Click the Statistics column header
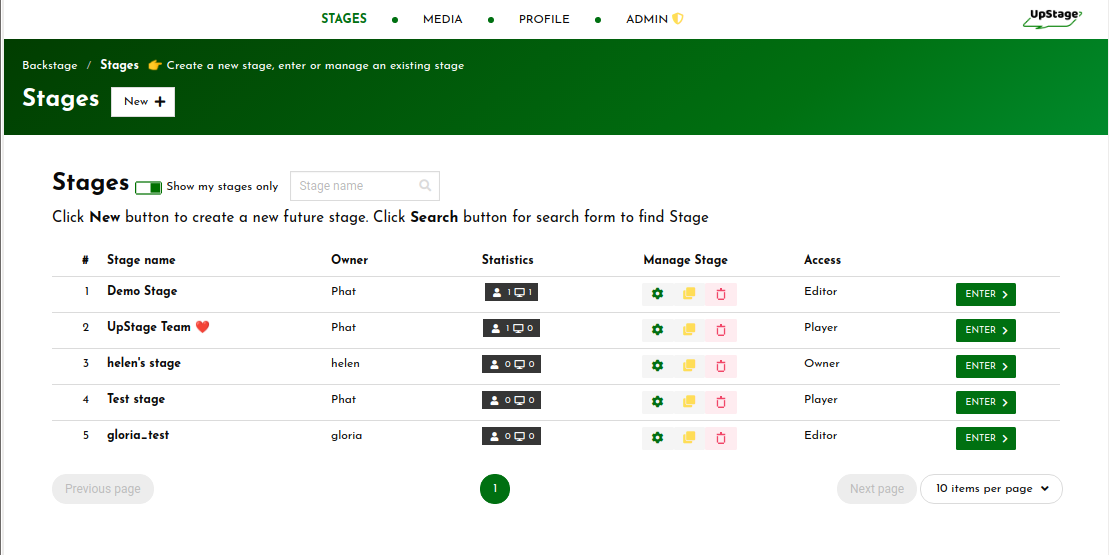 [x=508, y=260]
